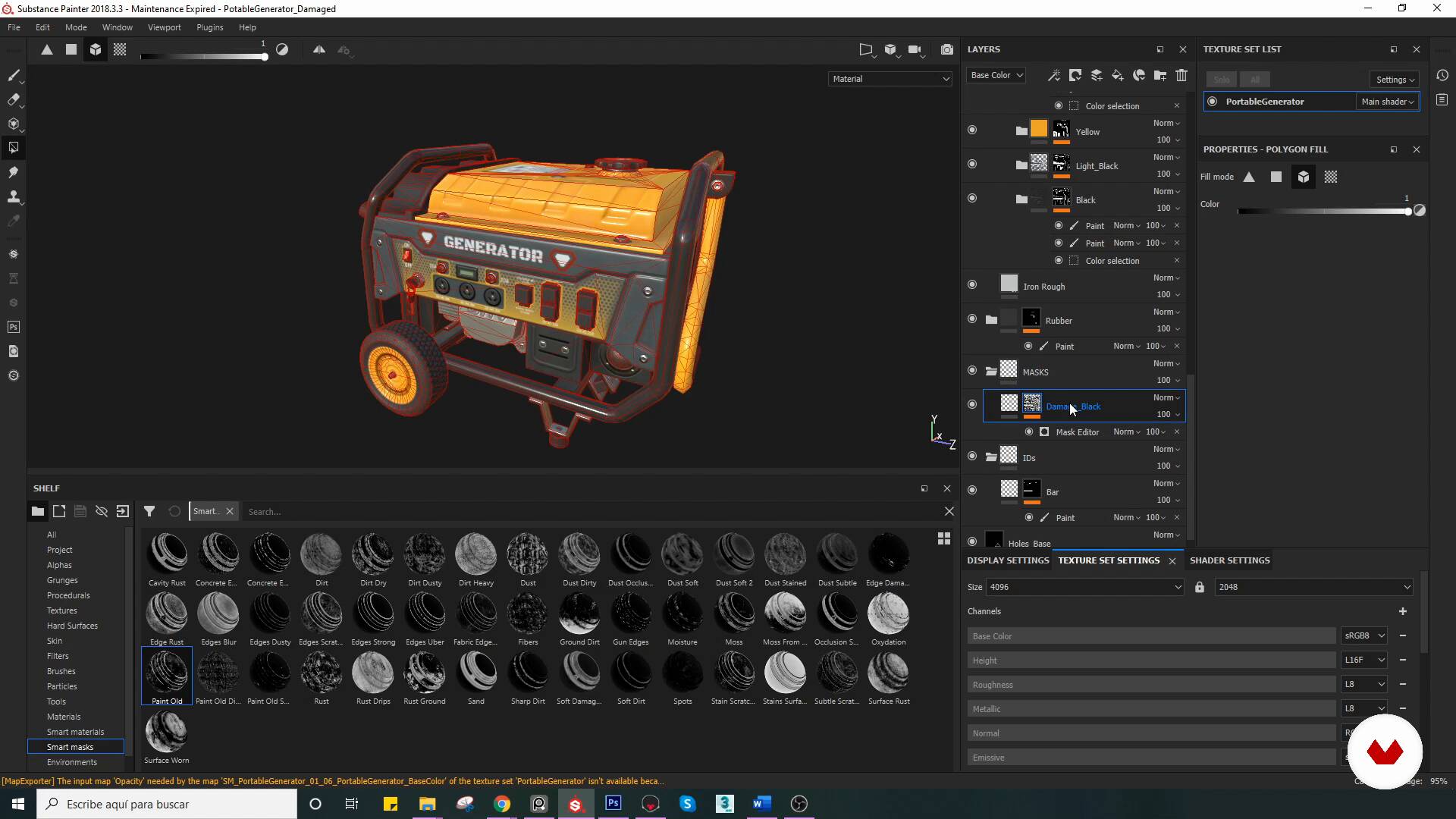Lock texture size ratio padlock

click(1200, 587)
